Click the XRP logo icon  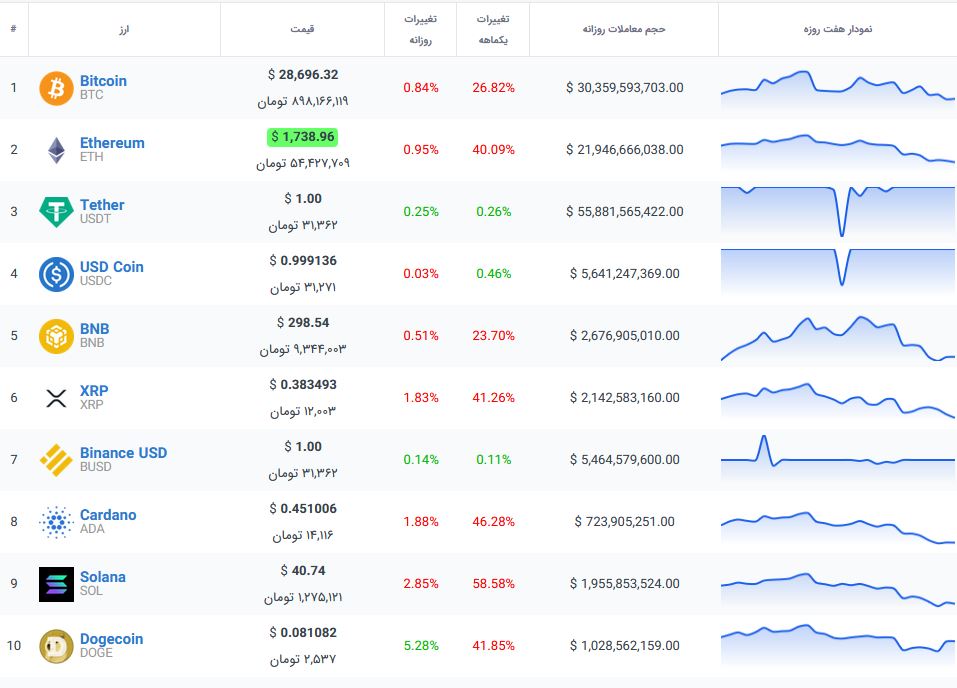pos(56,398)
